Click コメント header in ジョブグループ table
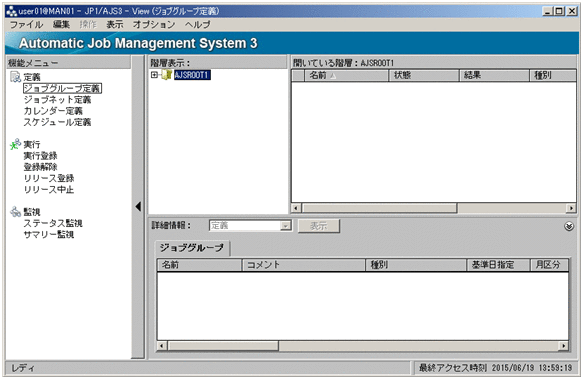 (x=304, y=265)
